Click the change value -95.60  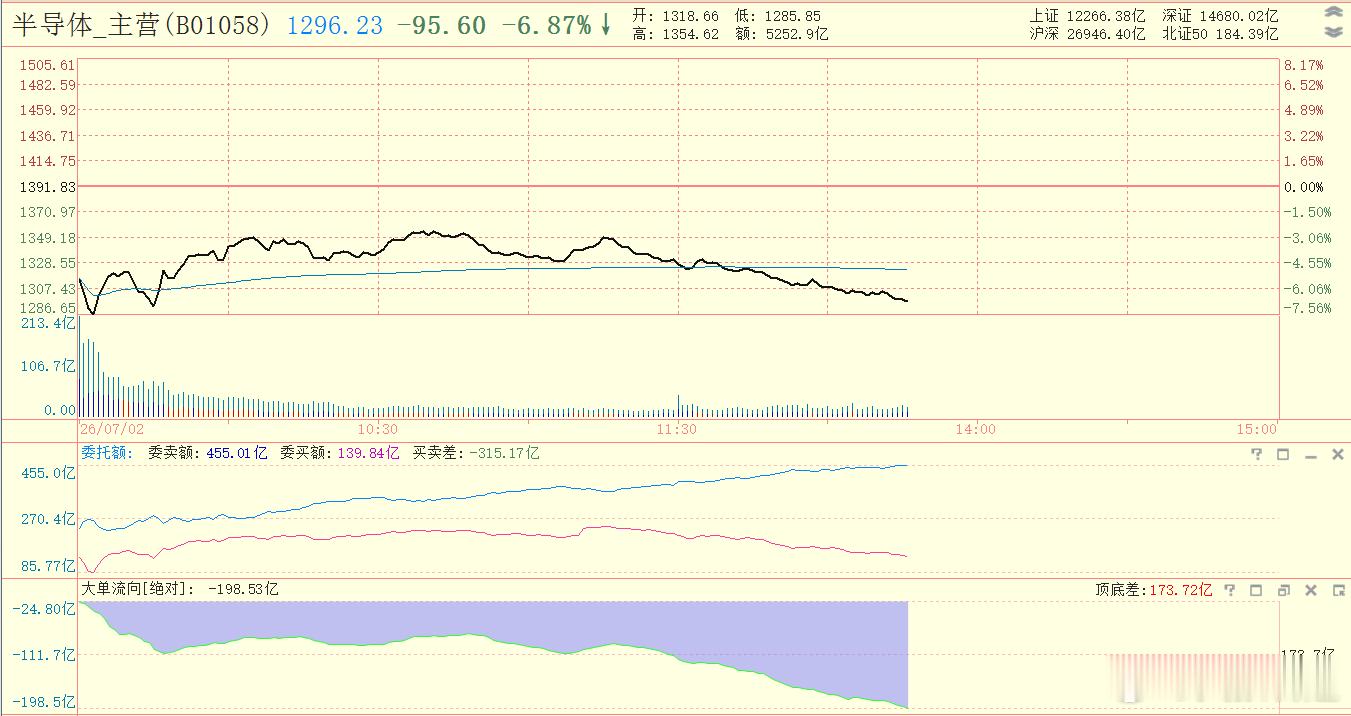[x=442, y=26]
